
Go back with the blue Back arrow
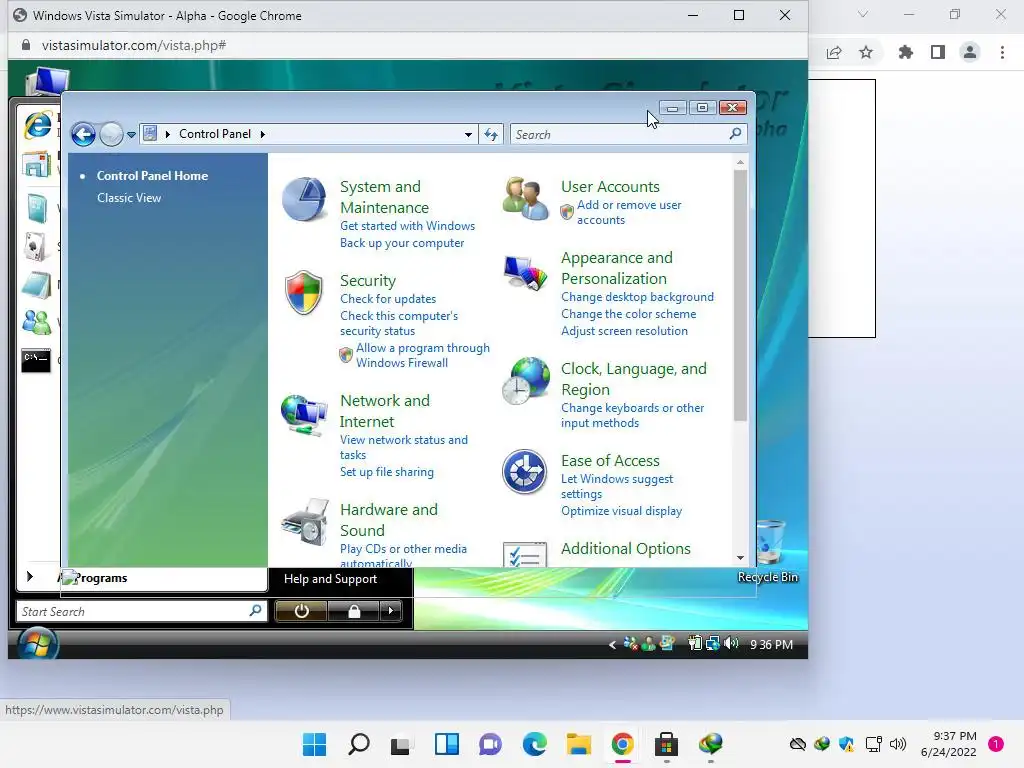tap(83, 135)
